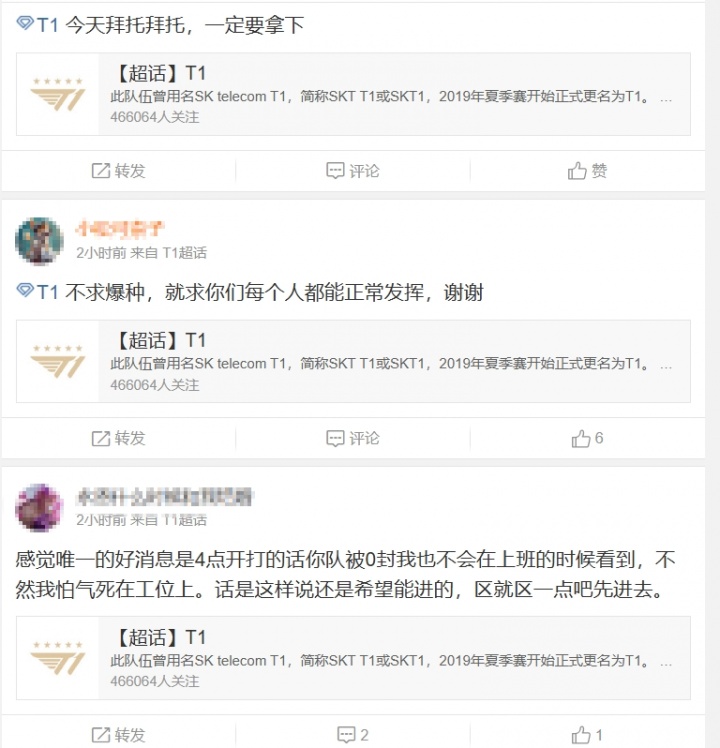Open the blurred orange username of the second post

[119, 229]
